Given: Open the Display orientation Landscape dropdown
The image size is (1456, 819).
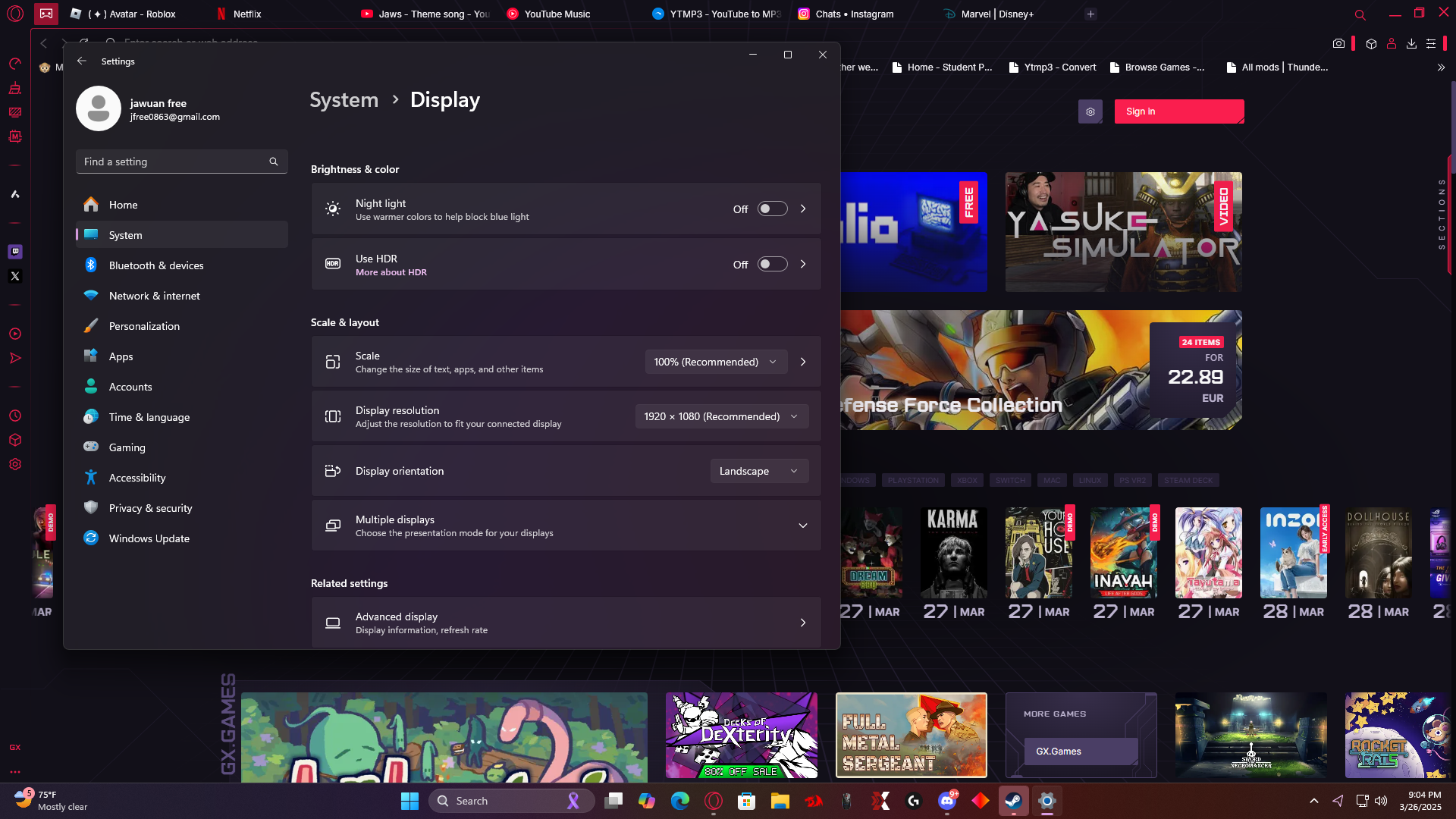Looking at the screenshot, I should tap(758, 471).
